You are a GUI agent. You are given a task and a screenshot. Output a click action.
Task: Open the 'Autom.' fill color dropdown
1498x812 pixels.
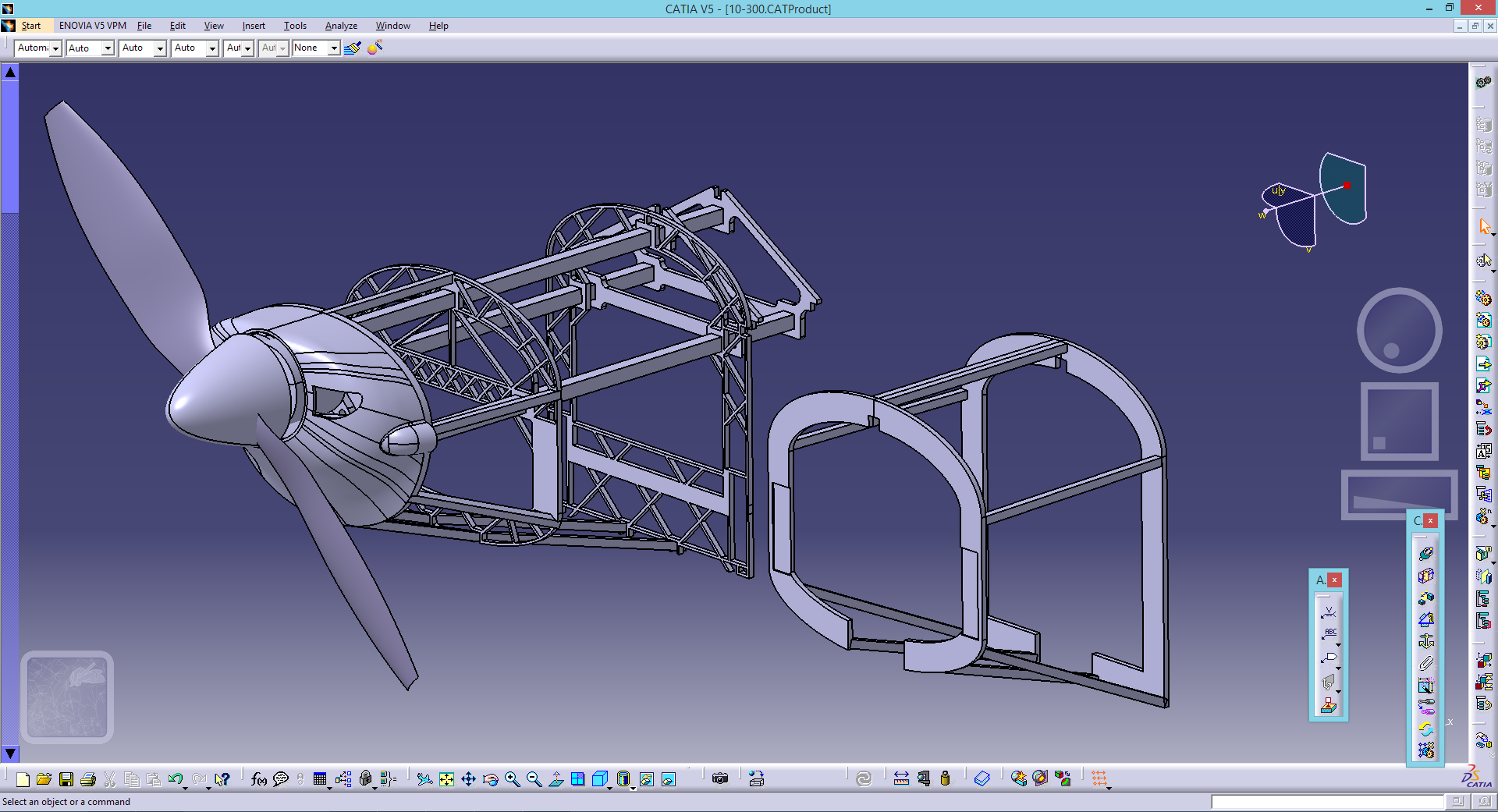point(55,48)
